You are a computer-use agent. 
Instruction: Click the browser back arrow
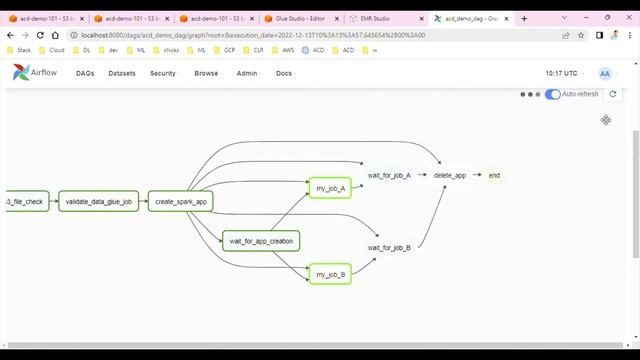pyautogui.click(x=11, y=36)
